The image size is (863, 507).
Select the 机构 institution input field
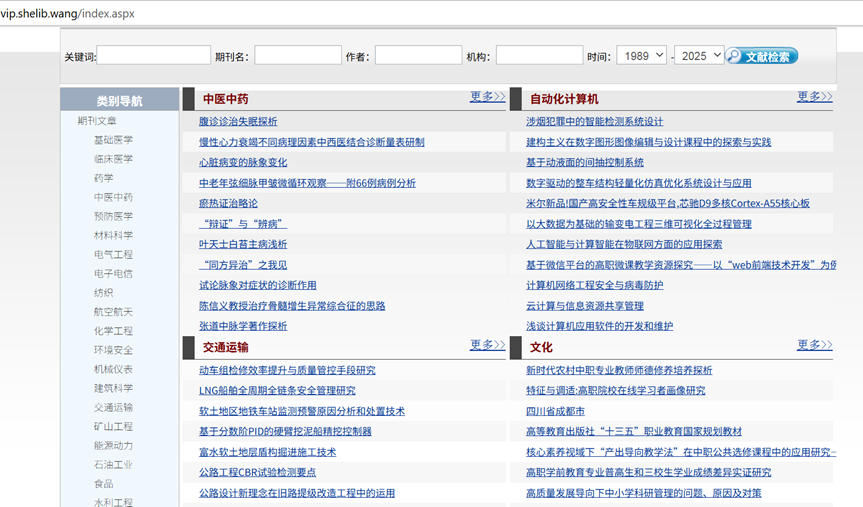539,56
